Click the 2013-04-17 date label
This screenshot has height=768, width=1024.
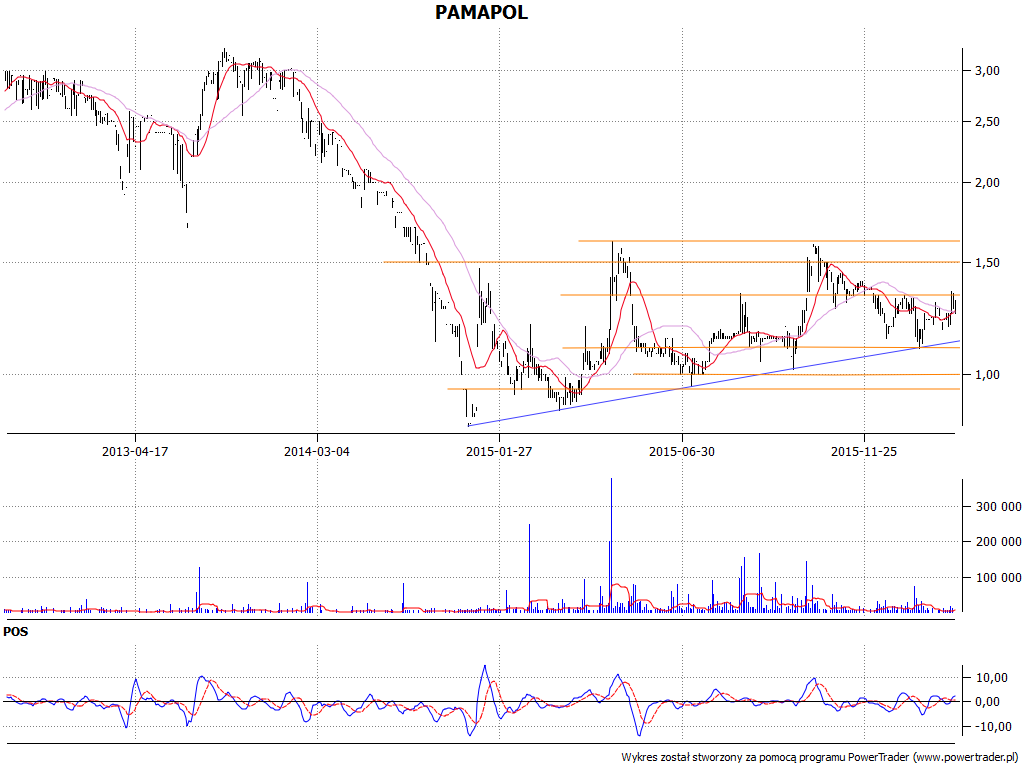click(135, 451)
